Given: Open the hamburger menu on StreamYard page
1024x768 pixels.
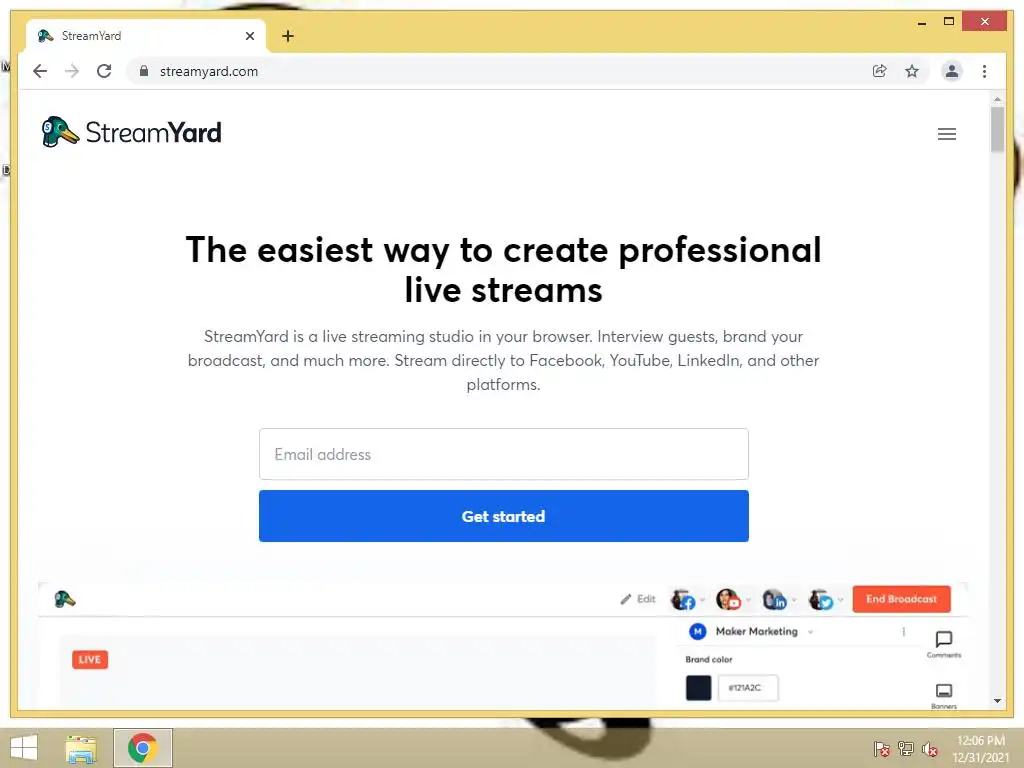Looking at the screenshot, I should pyautogui.click(x=946, y=134).
